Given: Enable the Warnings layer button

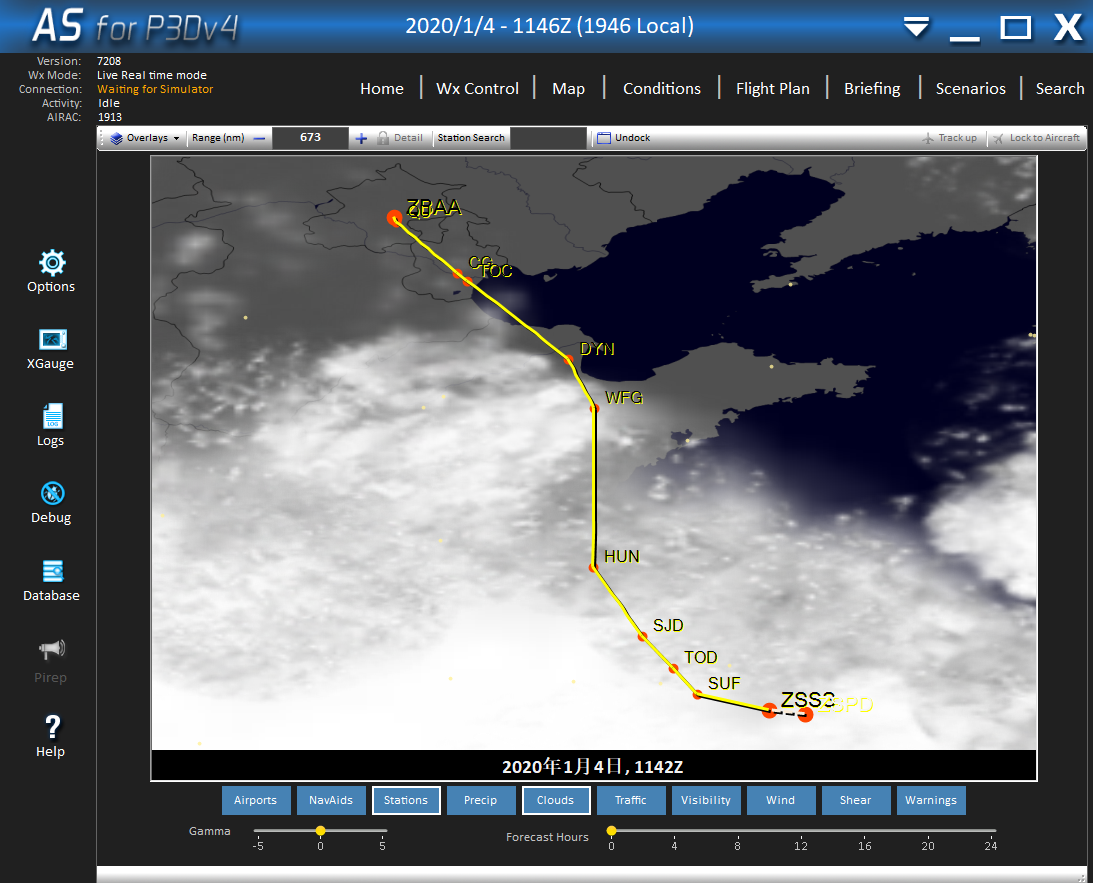Looking at the screenshot, I should point(931,800).
